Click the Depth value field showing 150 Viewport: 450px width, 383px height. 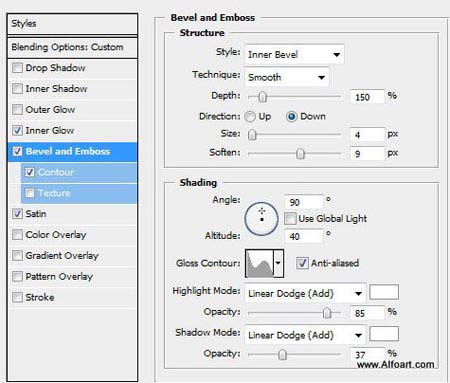(x=368, y=97)
